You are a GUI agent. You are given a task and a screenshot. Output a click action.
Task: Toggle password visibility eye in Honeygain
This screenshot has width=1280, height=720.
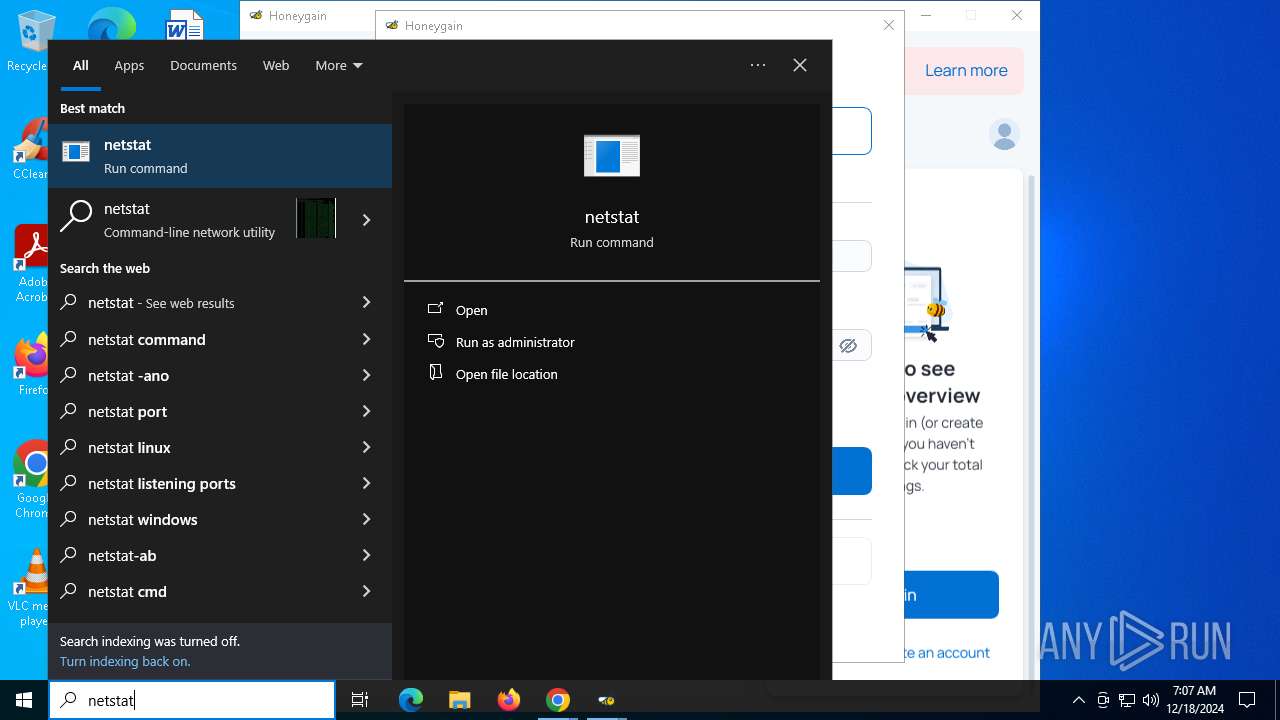coord(848,346)
